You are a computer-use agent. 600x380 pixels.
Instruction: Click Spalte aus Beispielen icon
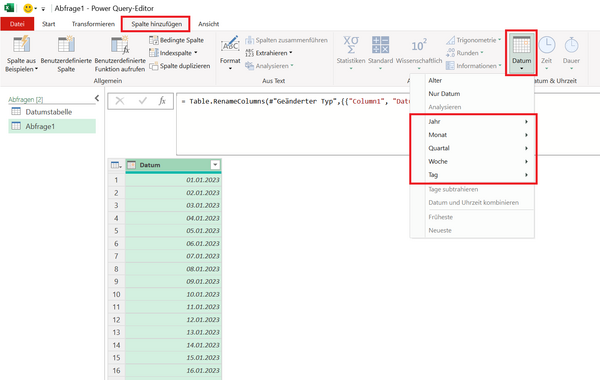pos(21,44)
